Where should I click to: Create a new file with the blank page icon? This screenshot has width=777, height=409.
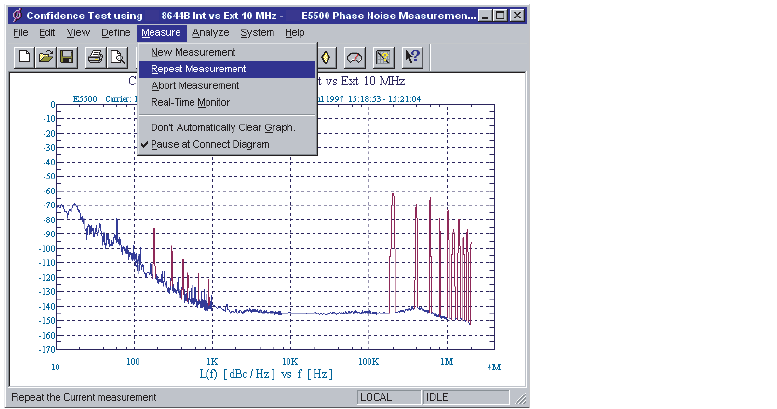coord(24,58)
